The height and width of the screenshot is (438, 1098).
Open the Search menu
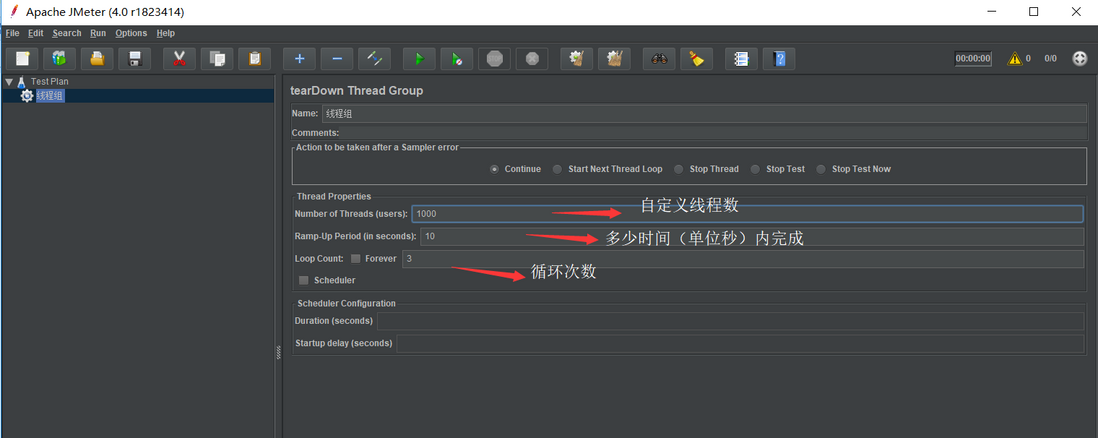pyautogui.click(x=67, y=33)
